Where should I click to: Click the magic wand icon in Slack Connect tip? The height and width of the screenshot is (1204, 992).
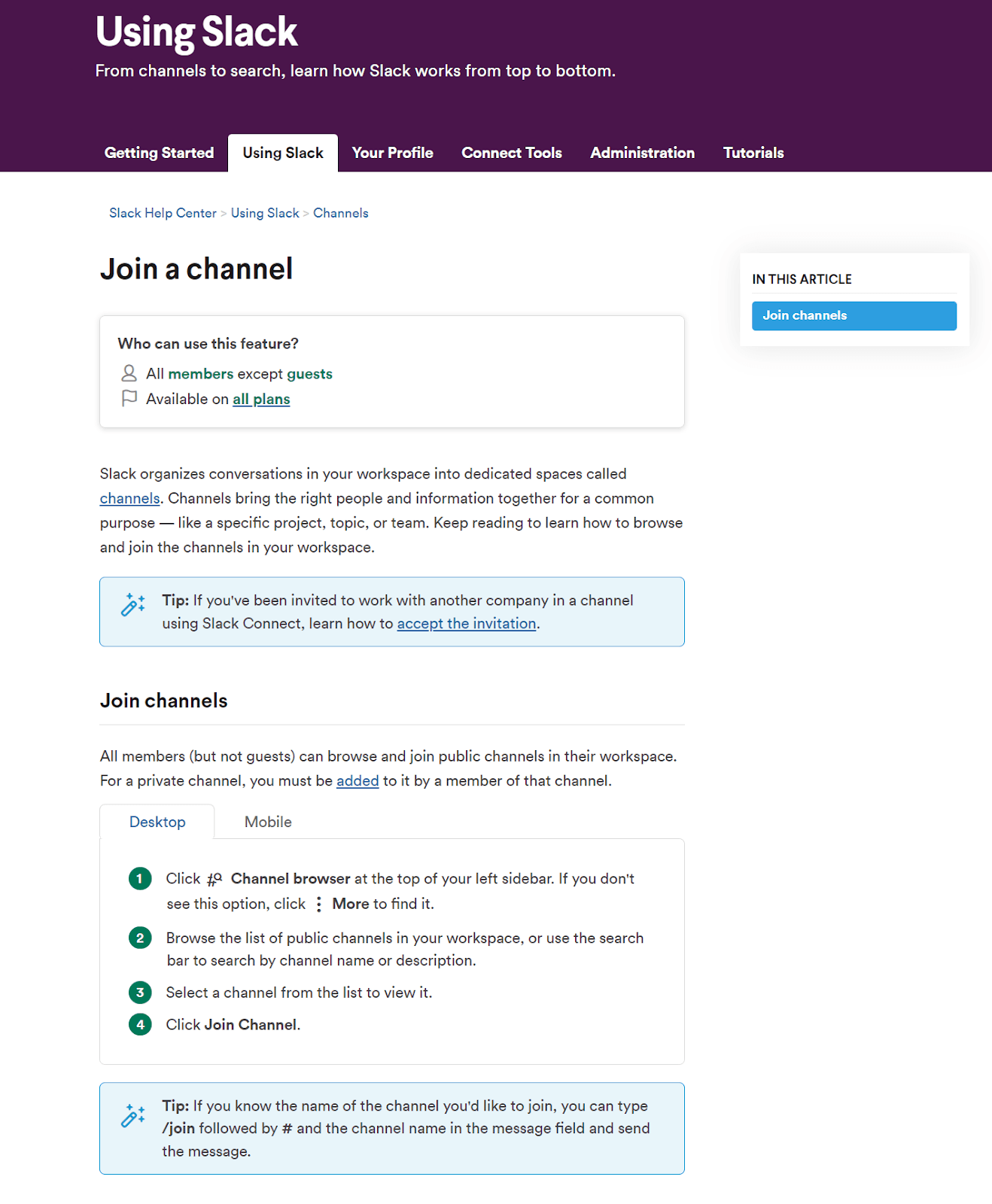(x=133, y=604)
